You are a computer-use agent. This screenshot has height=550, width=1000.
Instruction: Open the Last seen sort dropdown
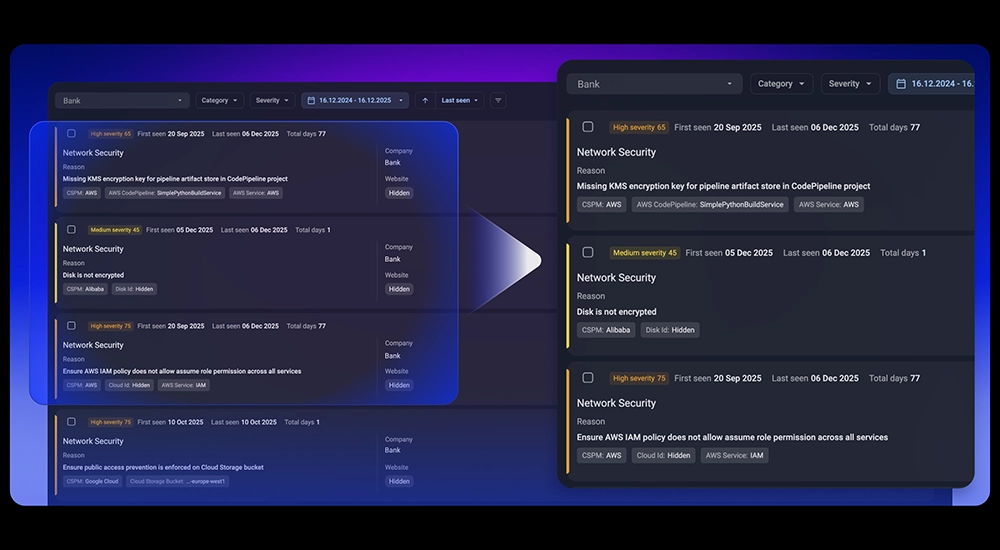[460, 101]
